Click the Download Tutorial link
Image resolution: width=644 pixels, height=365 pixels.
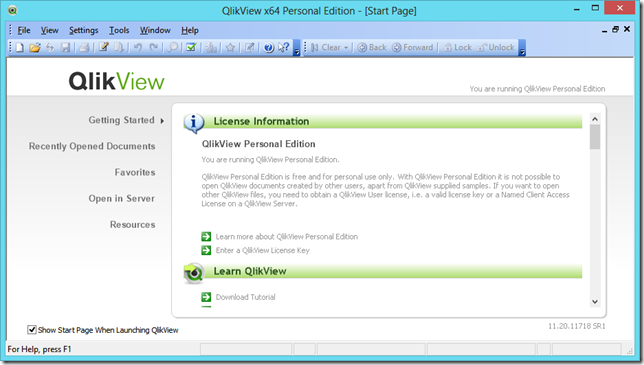click(246, 297)
